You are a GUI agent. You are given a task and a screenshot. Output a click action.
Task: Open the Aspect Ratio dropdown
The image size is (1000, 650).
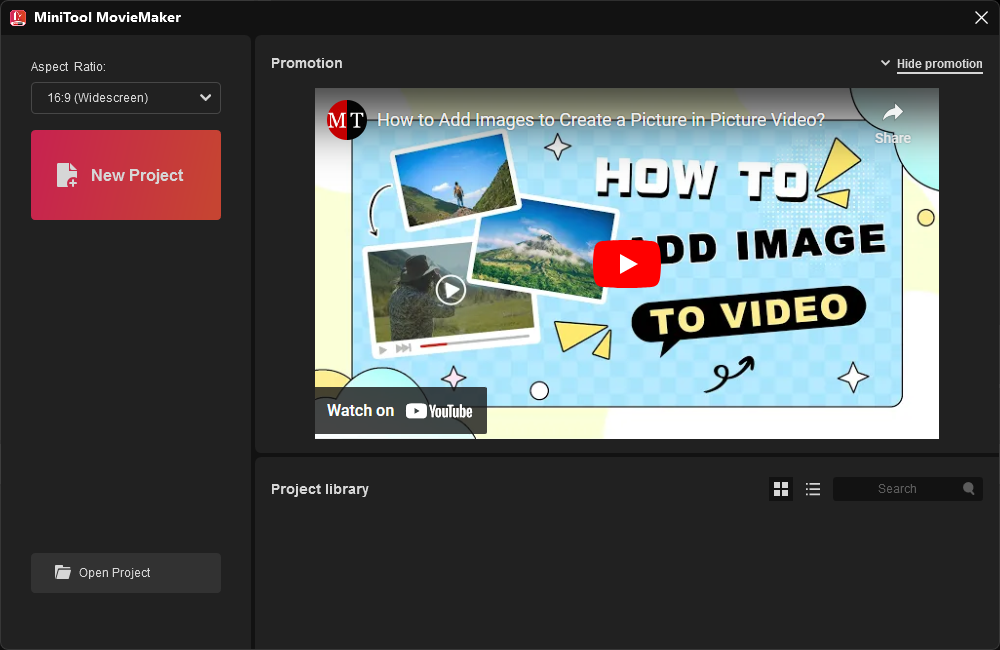pos(126,98)
